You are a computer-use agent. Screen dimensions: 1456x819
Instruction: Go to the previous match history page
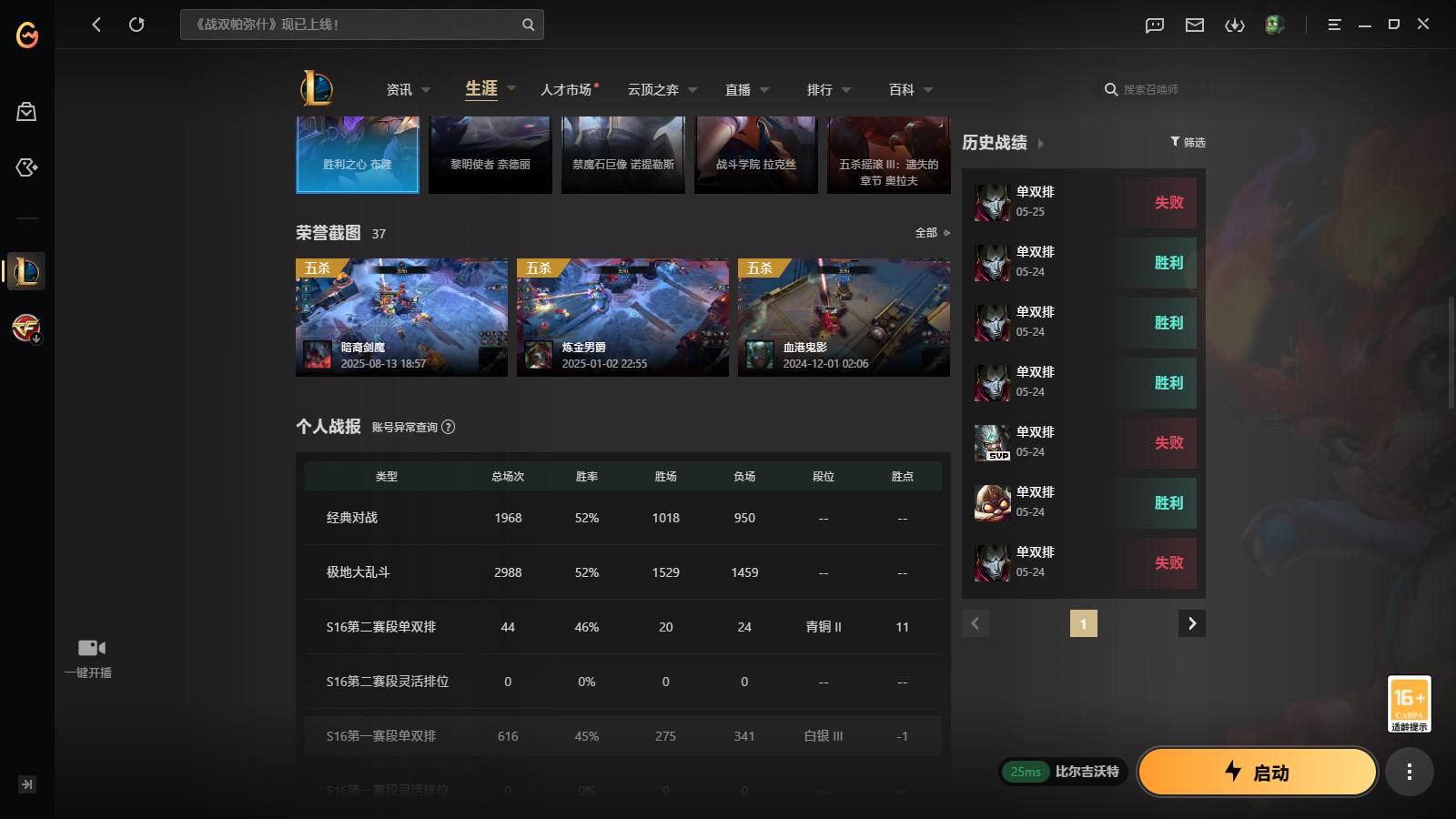tap(976, 623)
